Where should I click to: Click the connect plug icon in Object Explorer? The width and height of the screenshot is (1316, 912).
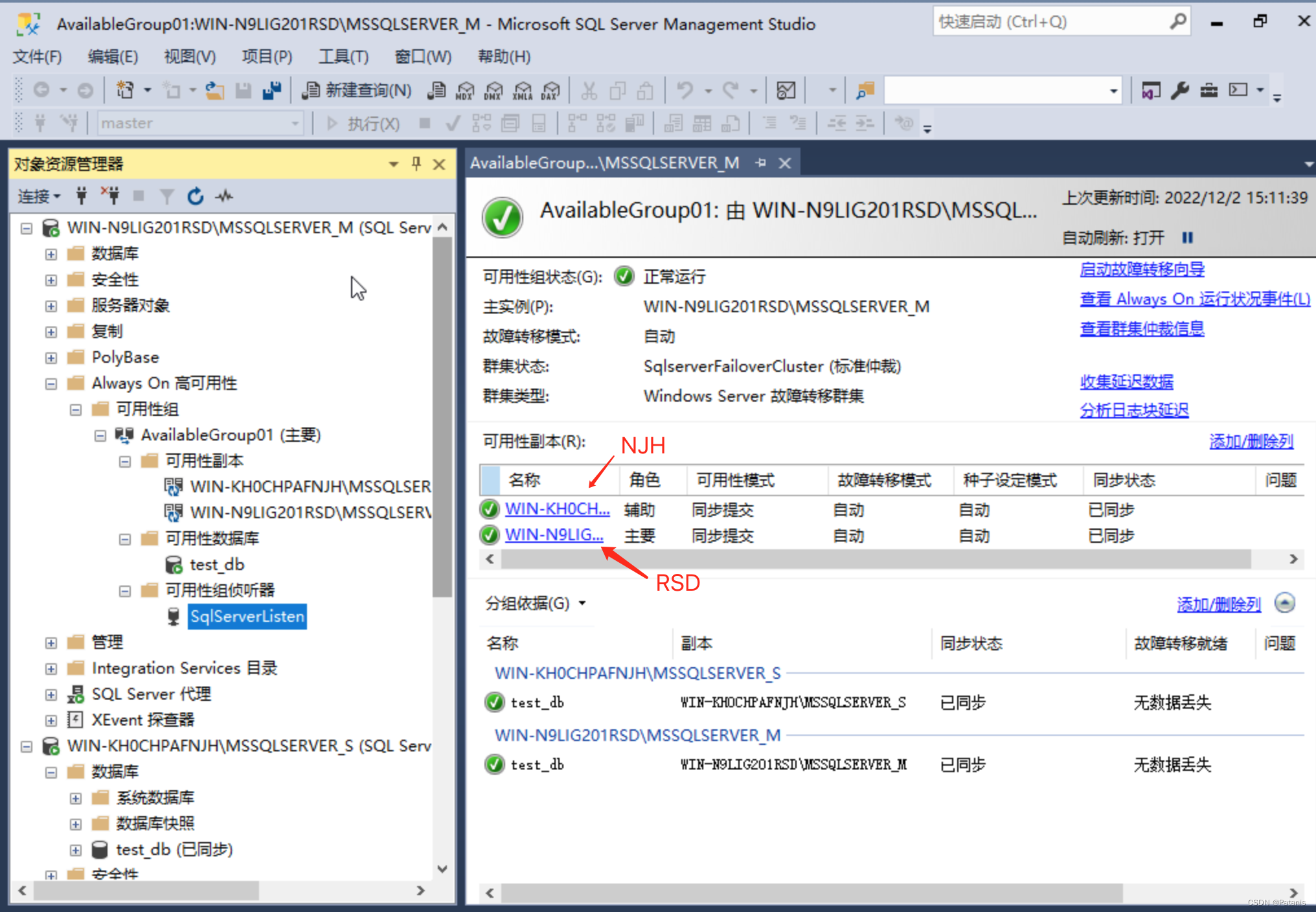click(81, 196)
